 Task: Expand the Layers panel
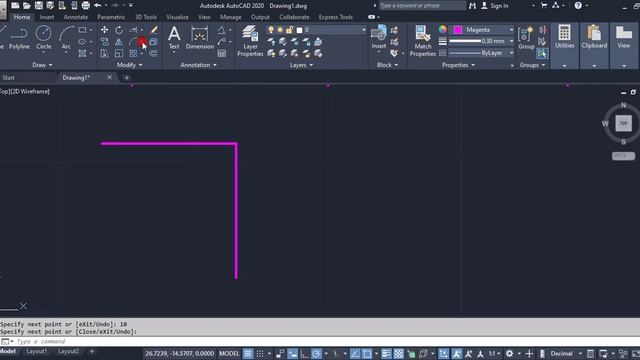point(301,65)
